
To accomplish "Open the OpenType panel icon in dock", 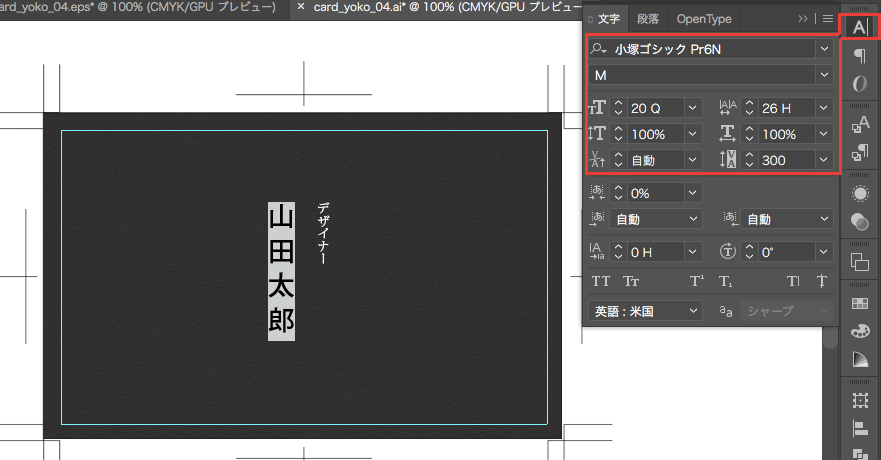I will 859,84.
